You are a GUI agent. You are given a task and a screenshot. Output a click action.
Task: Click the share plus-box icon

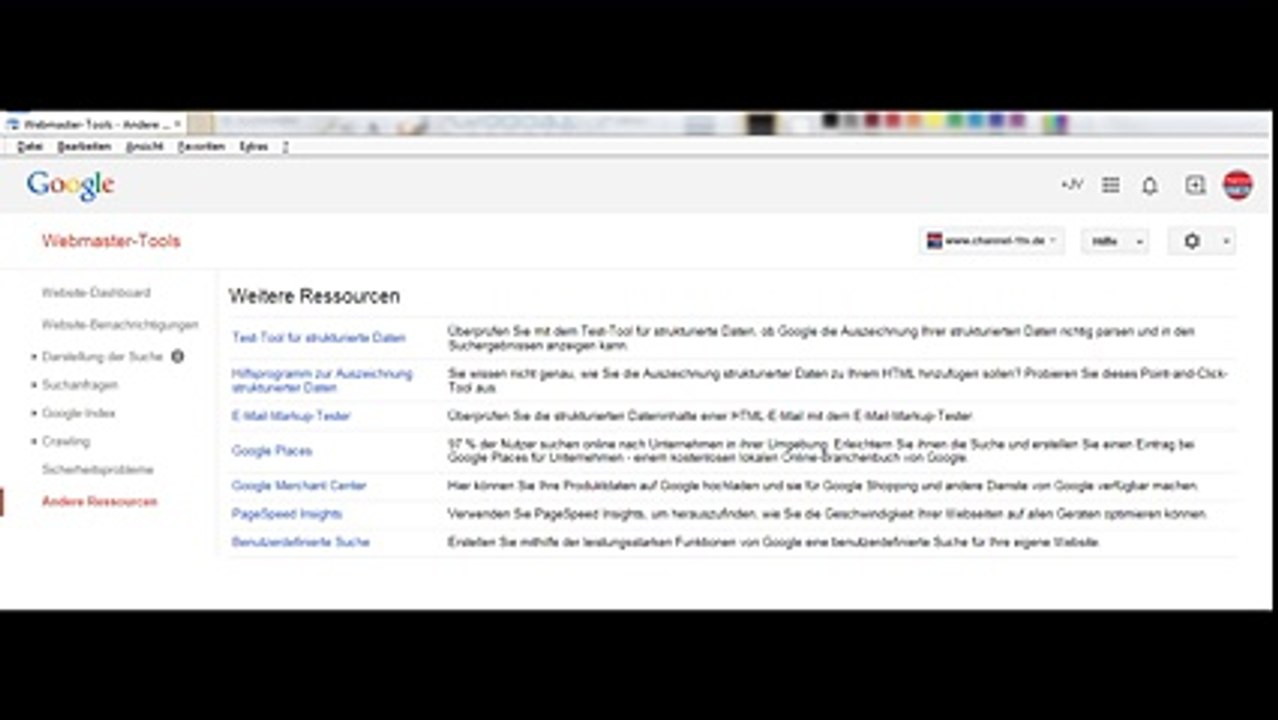pos(1195,185)
